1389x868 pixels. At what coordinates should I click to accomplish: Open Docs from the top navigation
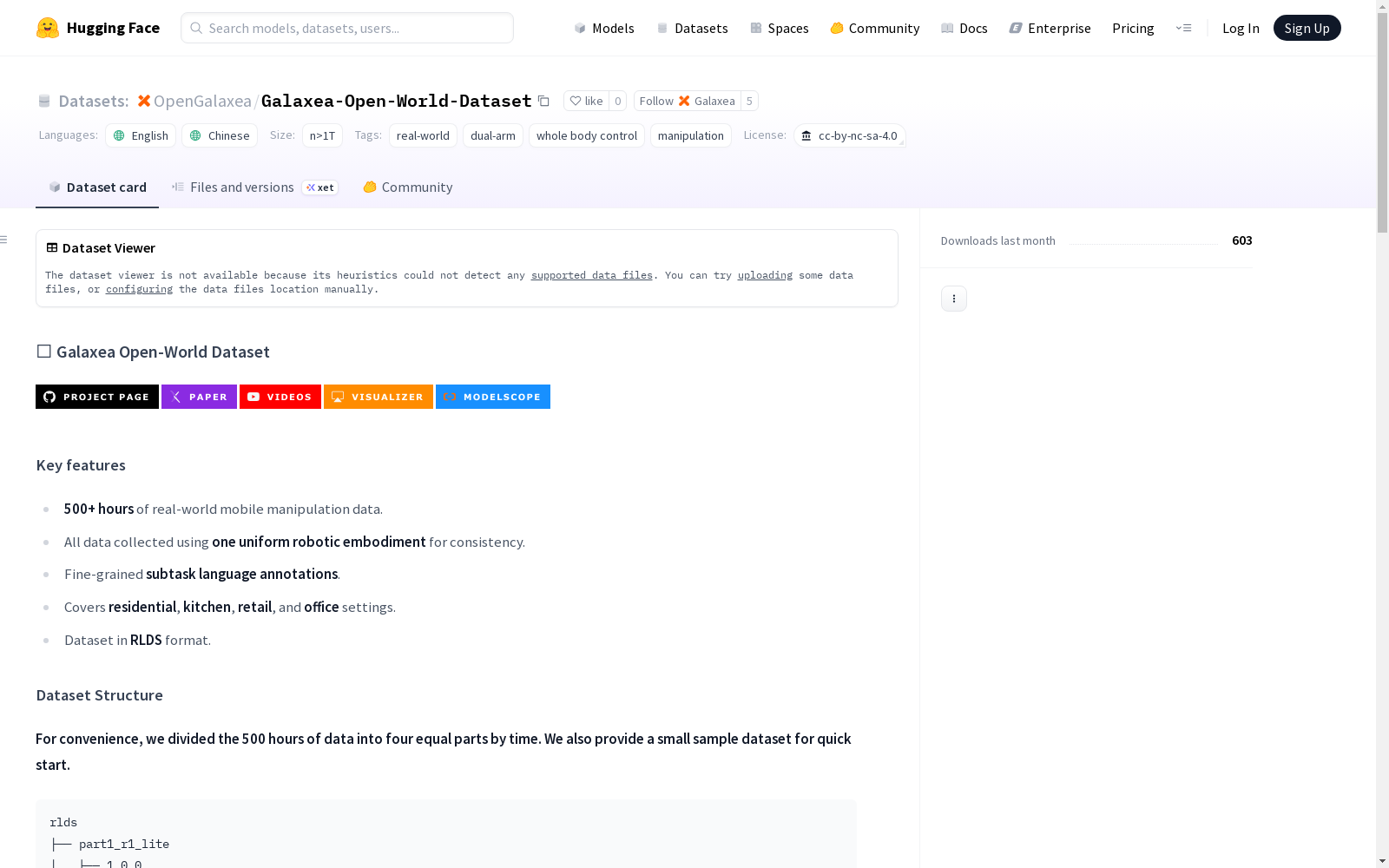(964, 28)
